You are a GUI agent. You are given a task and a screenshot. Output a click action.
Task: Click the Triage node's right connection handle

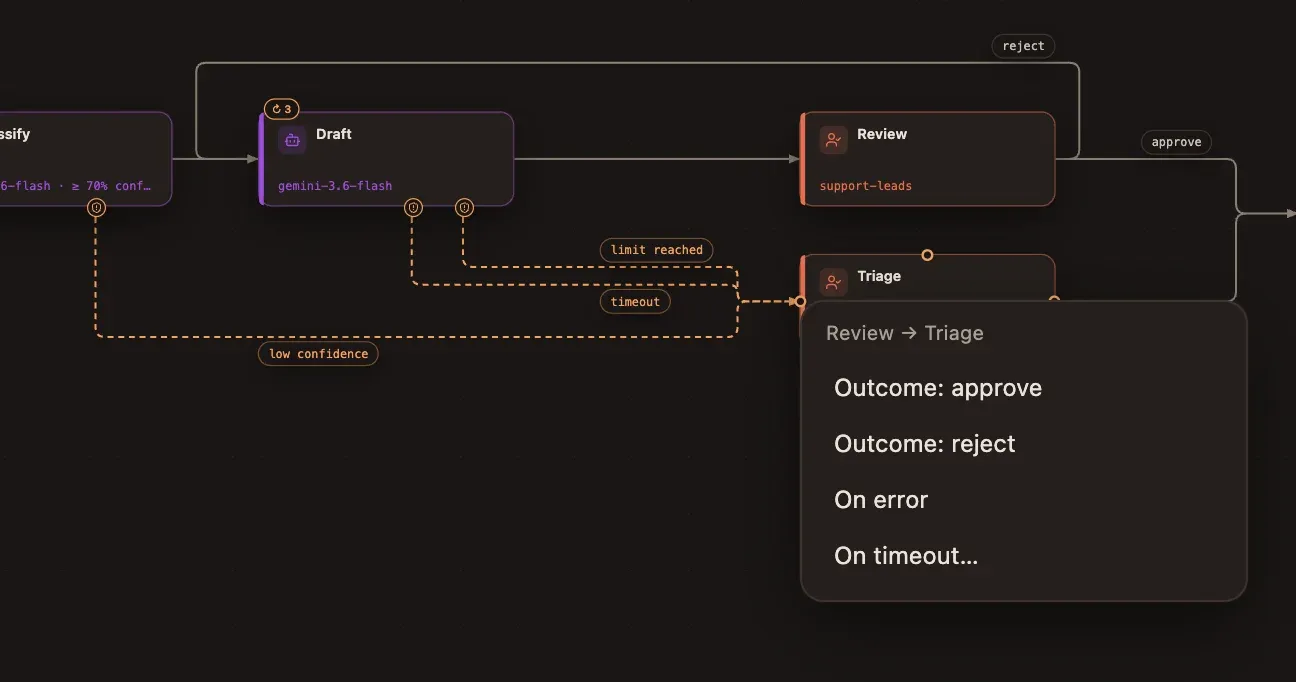pyautogui.click(x=1053, y=299)
